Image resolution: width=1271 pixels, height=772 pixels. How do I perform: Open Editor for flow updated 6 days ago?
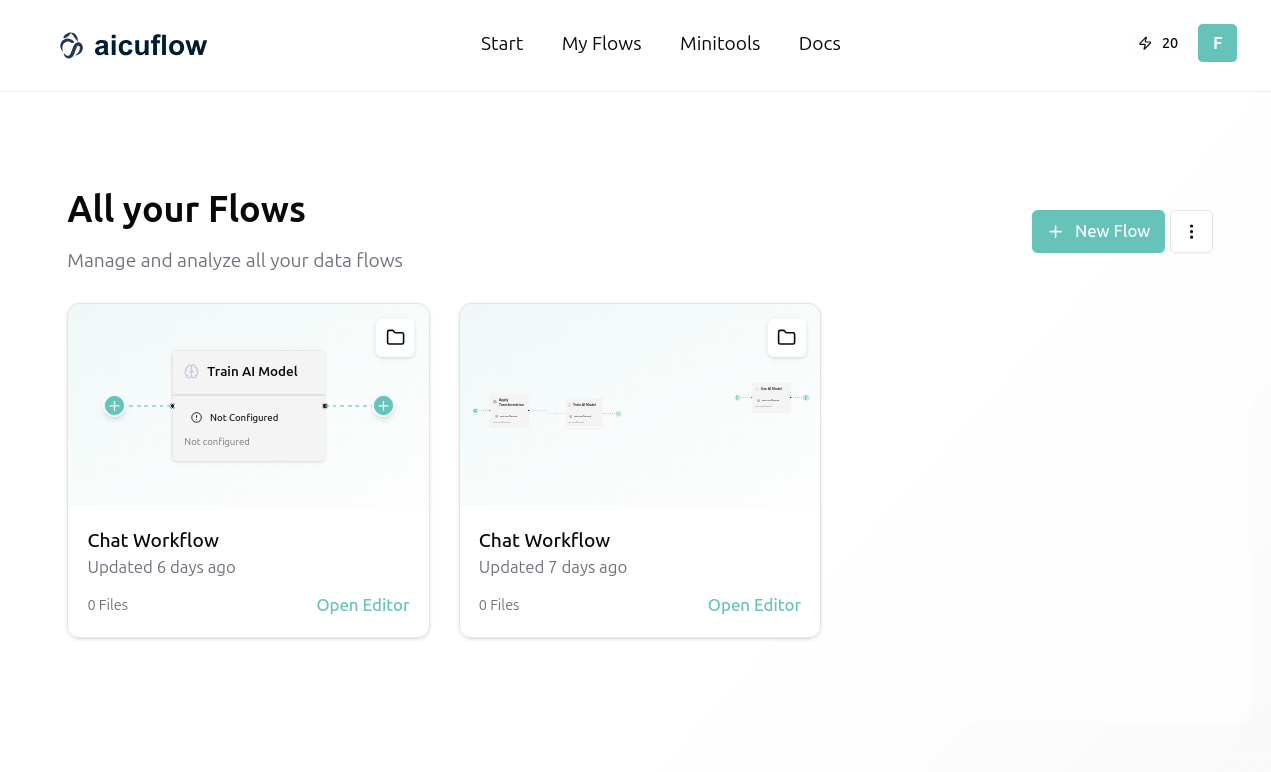[363, 605]
